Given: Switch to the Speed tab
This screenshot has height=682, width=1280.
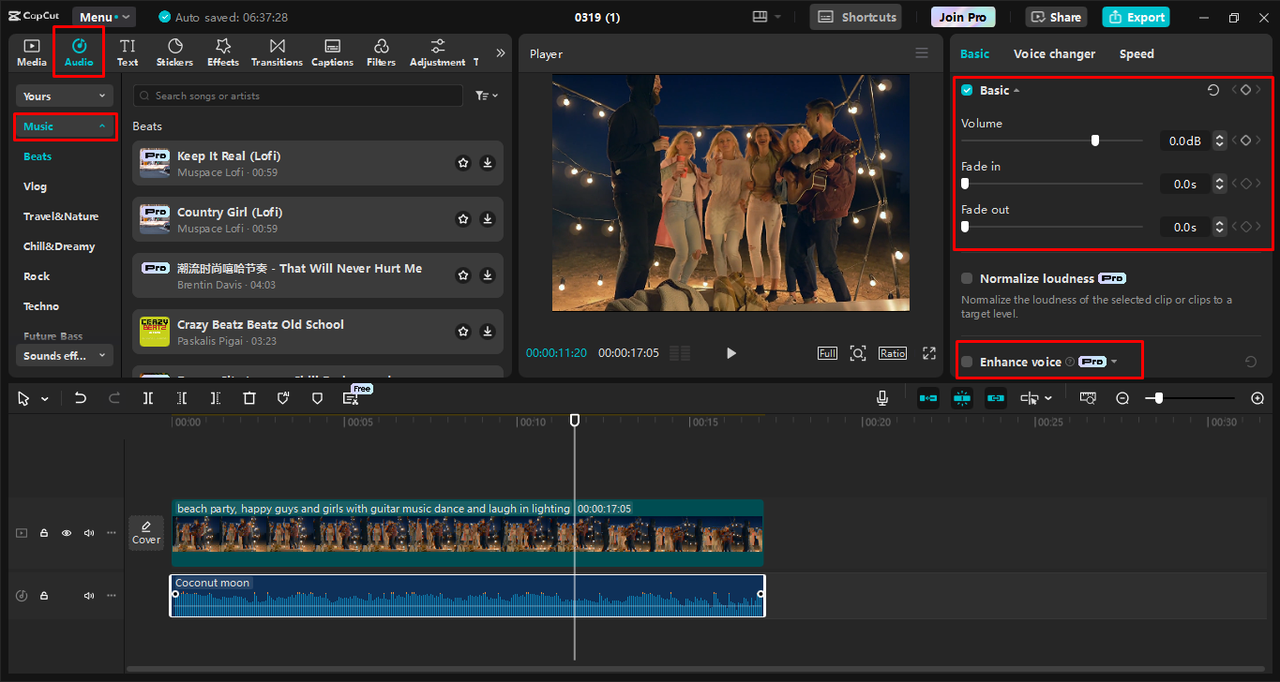Looking at the screenshot, I should [x=1136, y=54].
